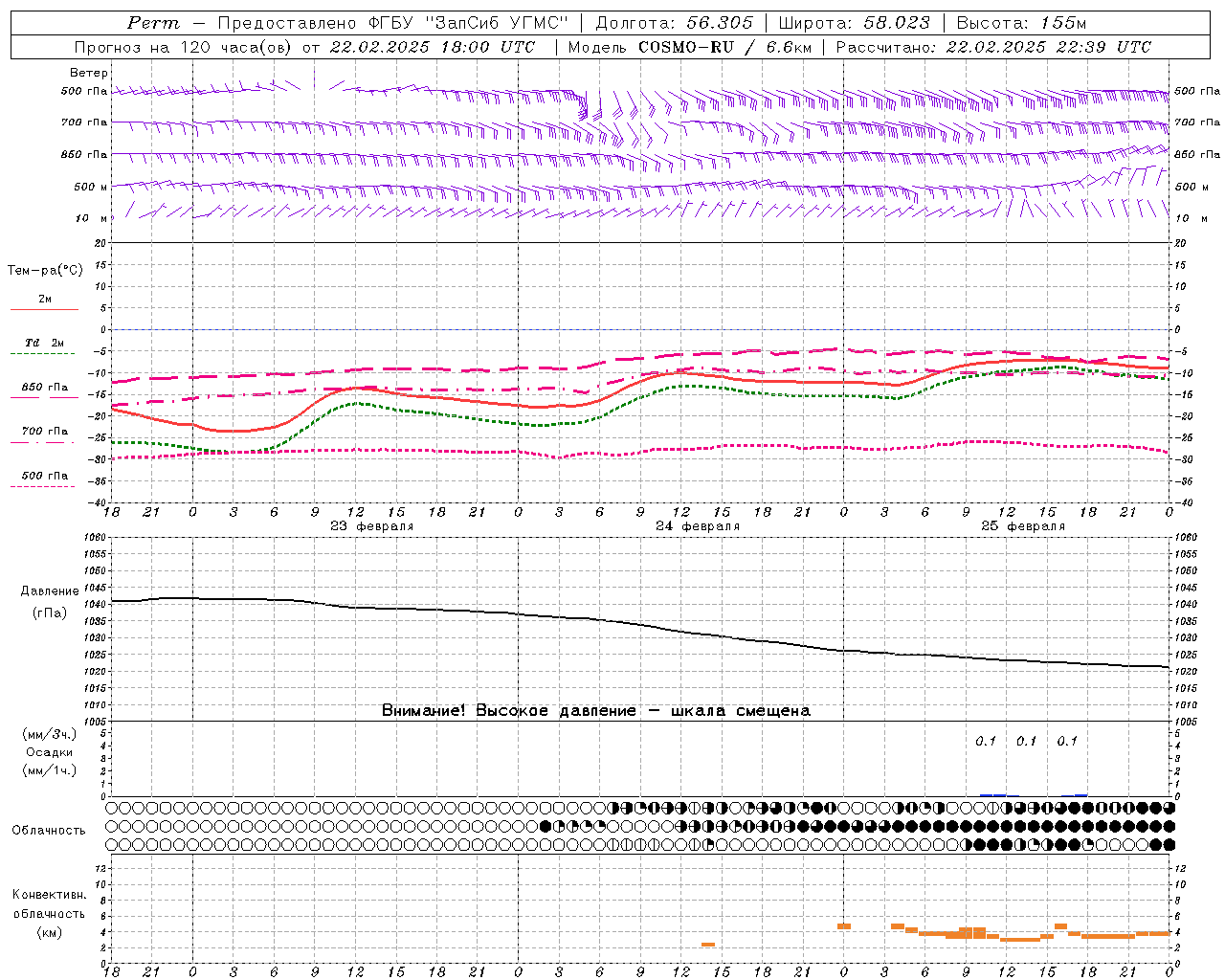1225x980 pixels.
Task: Click the "Ветер" wind panel label
Action: [89, 73]
